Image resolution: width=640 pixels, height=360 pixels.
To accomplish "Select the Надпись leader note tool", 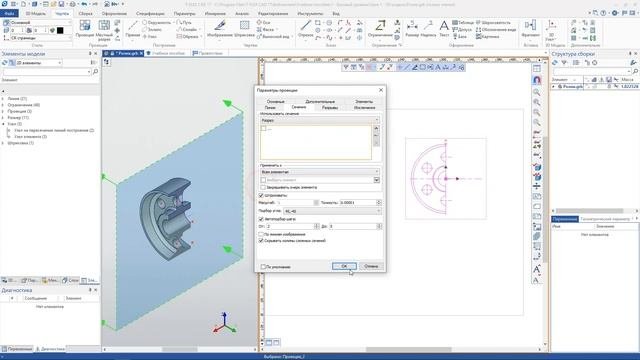I will pos(428,29).
